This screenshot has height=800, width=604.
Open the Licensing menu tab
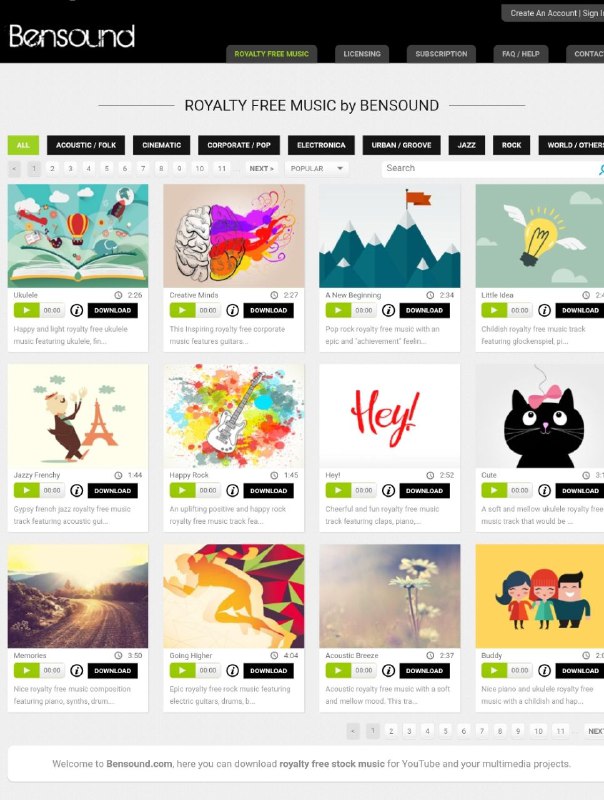tap(362, 54)
